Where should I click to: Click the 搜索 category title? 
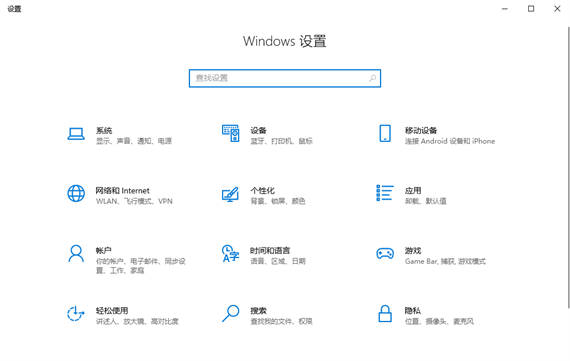pos(258,310)
